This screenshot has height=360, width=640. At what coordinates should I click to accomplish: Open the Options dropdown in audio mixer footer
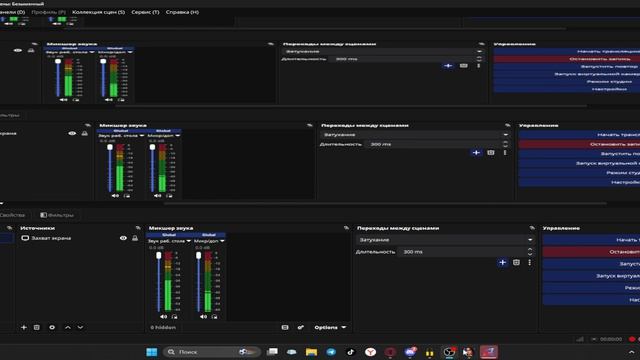point(330,327)
